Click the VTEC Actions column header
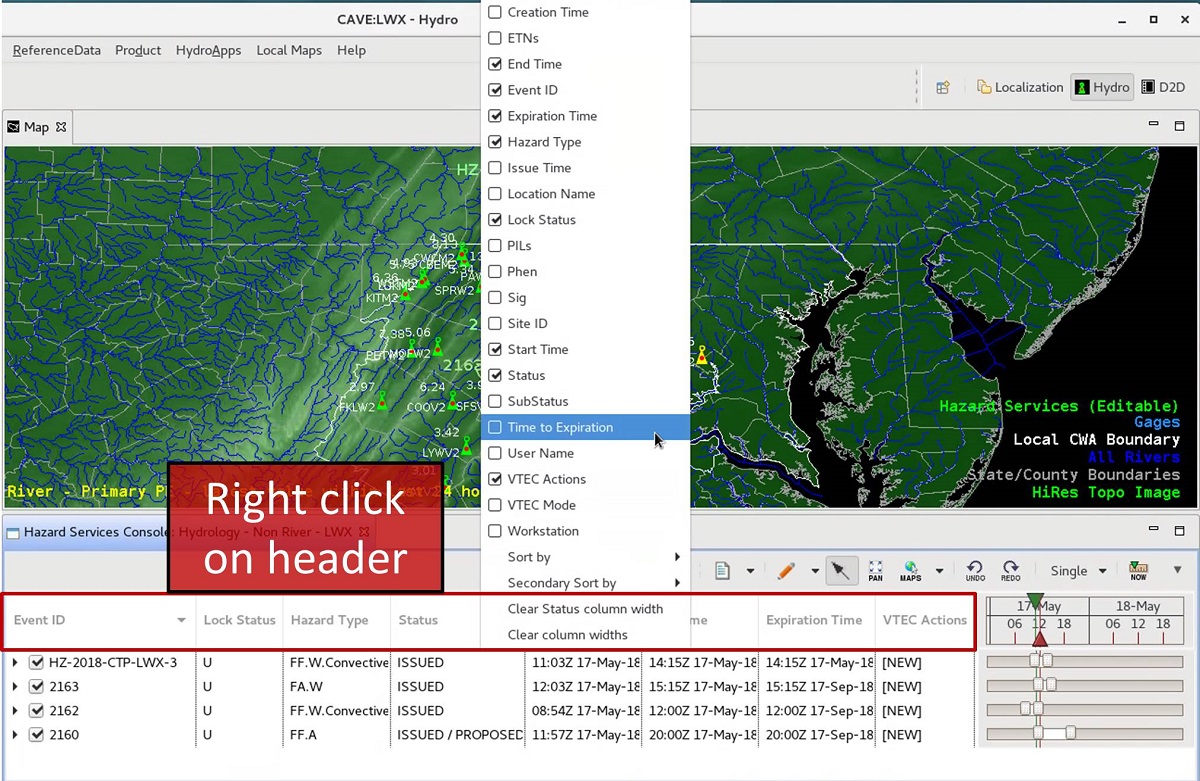 coord(924,620)
